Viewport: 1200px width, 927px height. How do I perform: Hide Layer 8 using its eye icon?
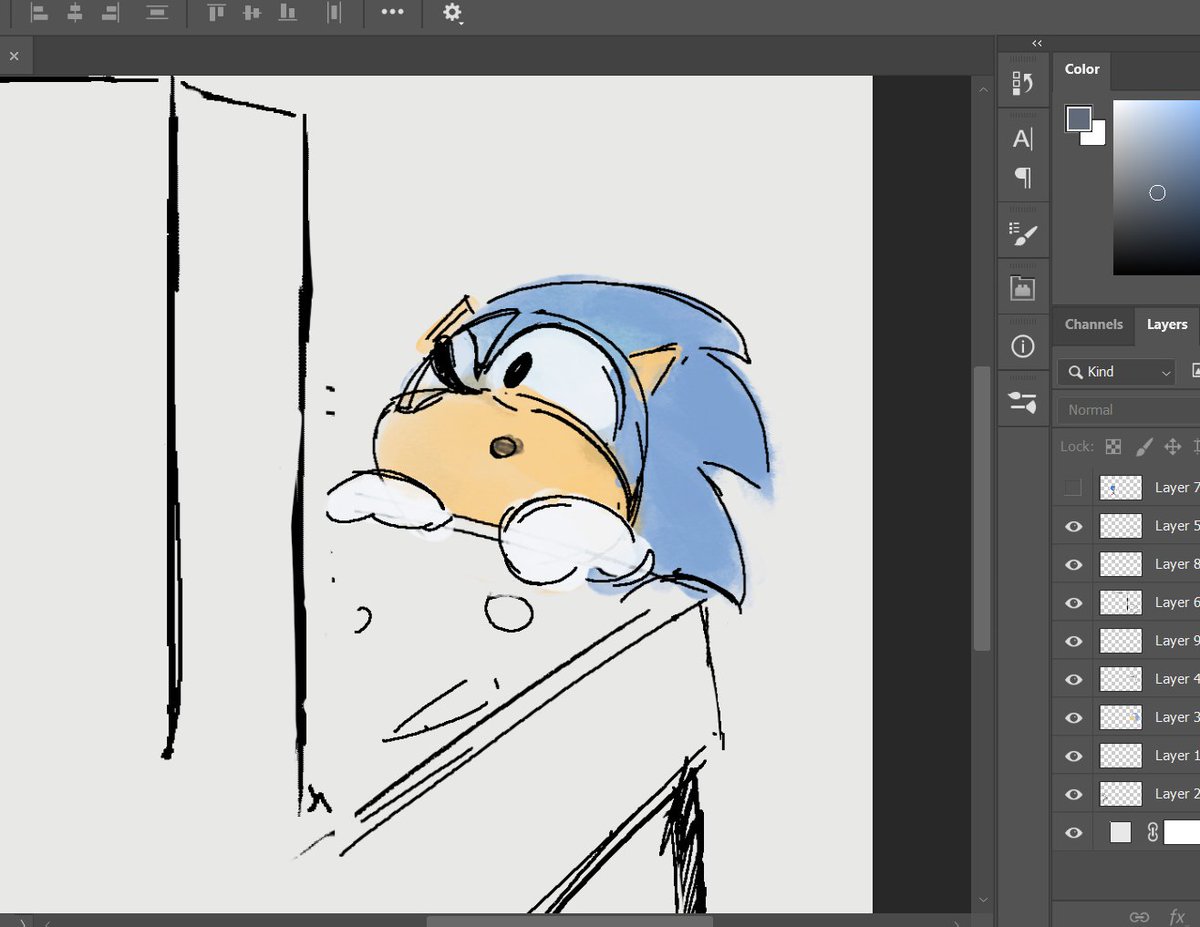tap(1073, 564)
